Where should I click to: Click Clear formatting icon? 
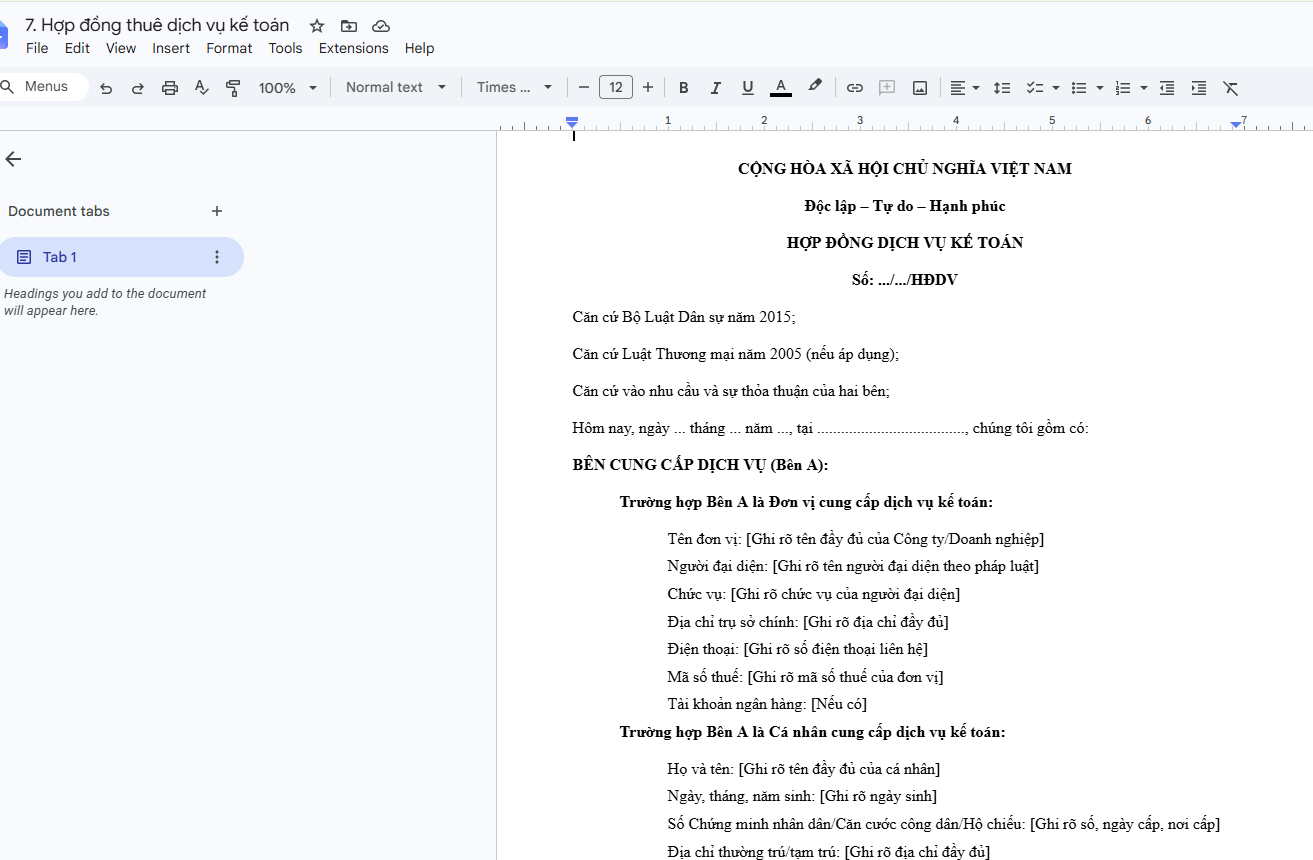coord(1231,88)
